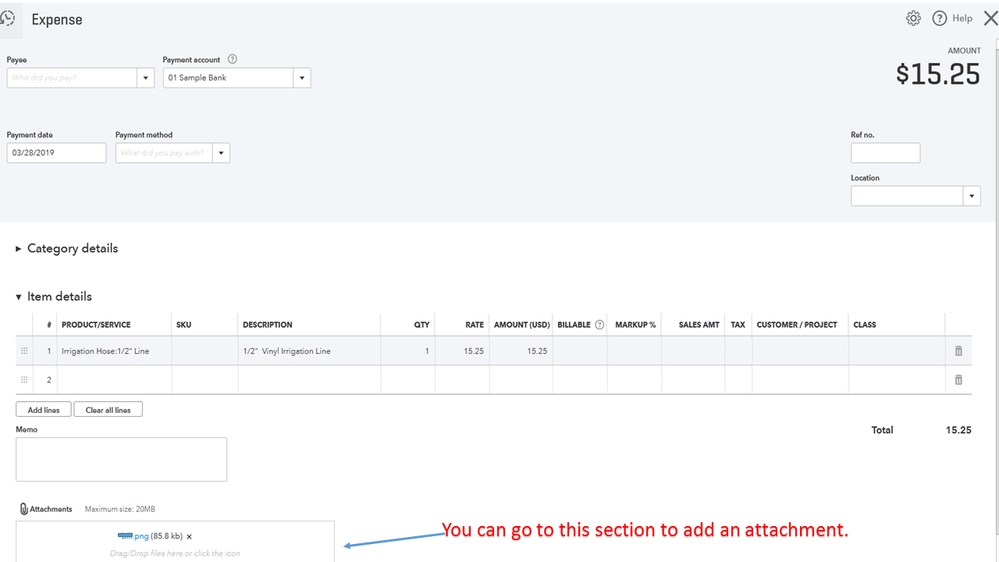The width and height of the screenshot is (999, 562).
Task: Remove the attached png file
Action: [x=189, y=537]
